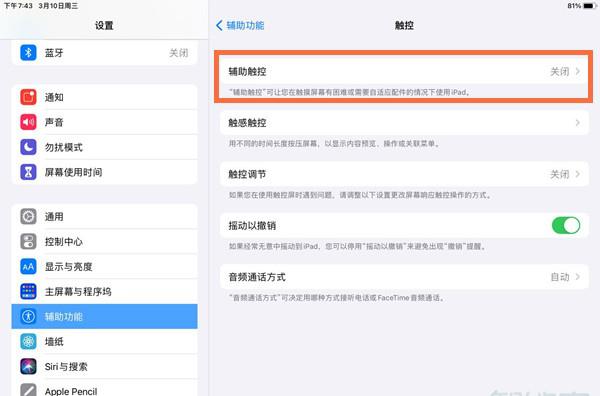Select 通知 in the sidebar list

point(104,97)
